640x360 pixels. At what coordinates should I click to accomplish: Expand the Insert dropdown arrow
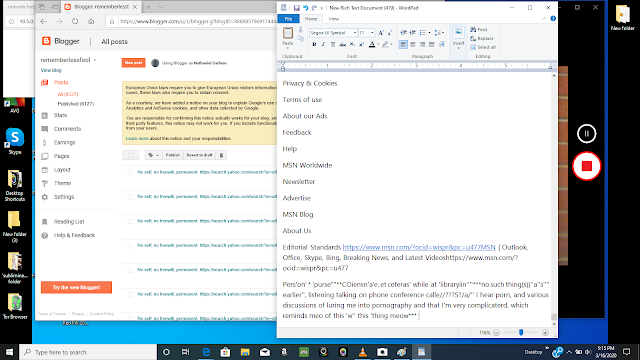[458, 48]
